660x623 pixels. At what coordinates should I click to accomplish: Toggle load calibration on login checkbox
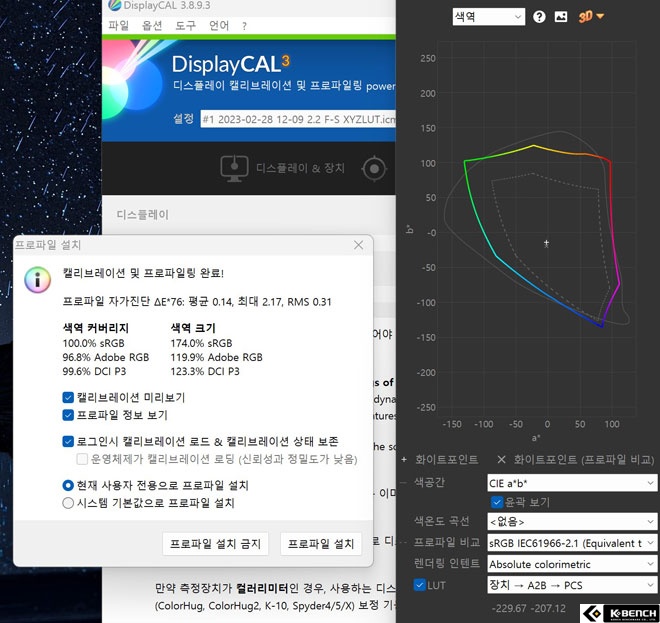tap(68, 441)
